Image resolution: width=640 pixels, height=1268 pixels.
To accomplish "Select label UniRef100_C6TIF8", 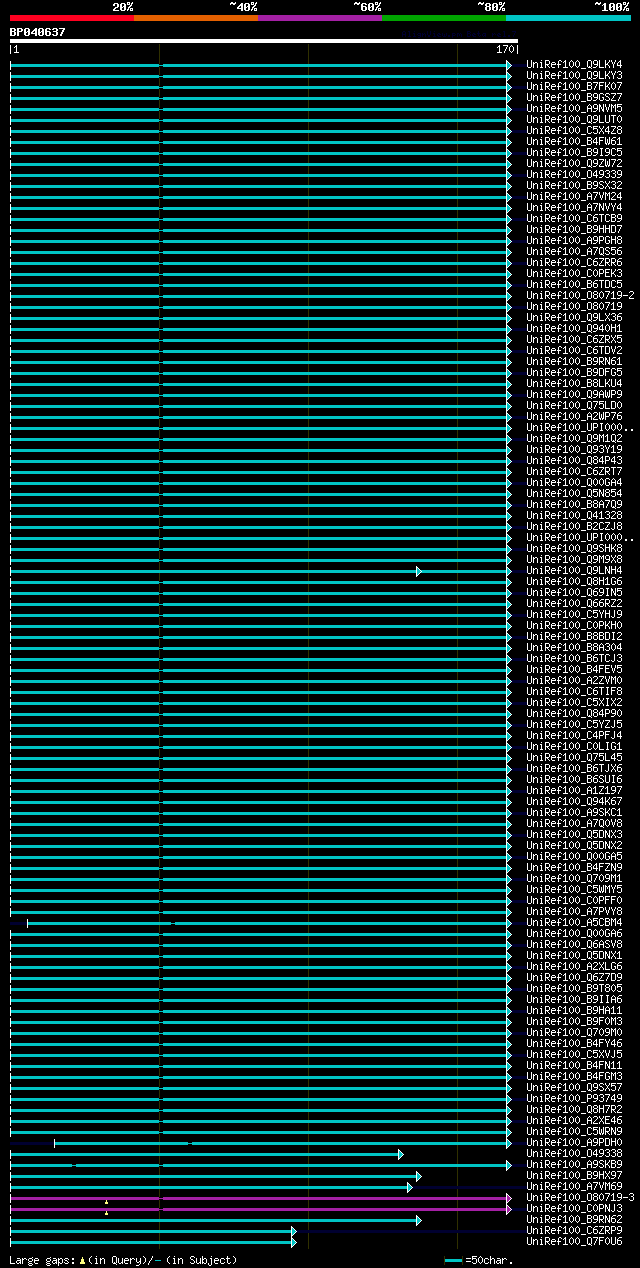I will pyautogui.click(x=574, y=692).
